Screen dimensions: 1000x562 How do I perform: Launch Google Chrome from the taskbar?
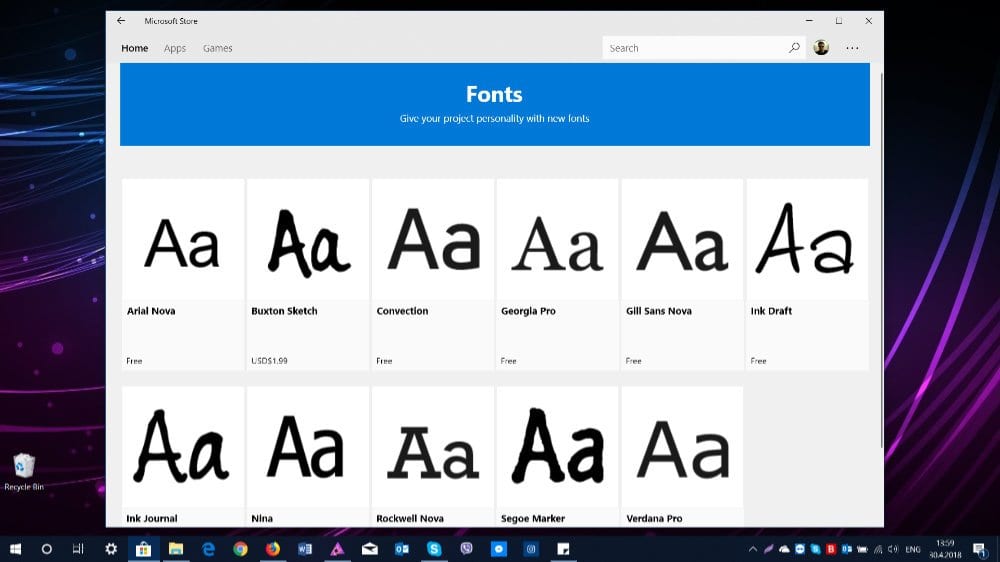[x=240, y=549]
